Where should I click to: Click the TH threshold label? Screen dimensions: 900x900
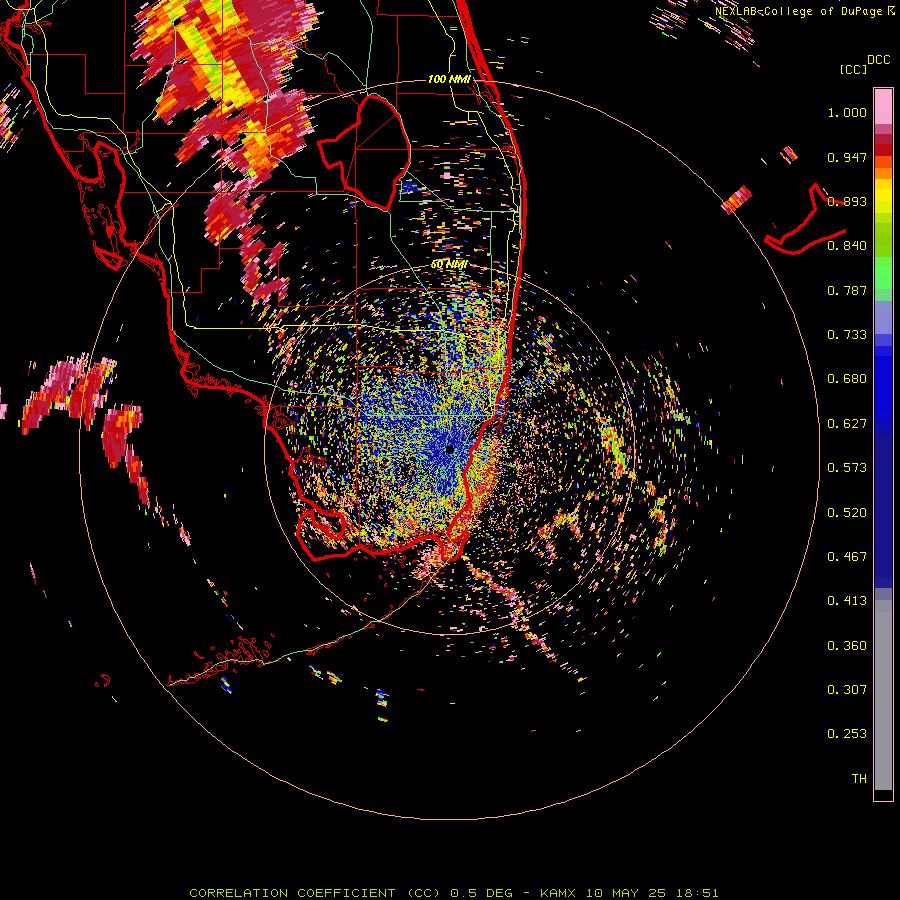859,779
